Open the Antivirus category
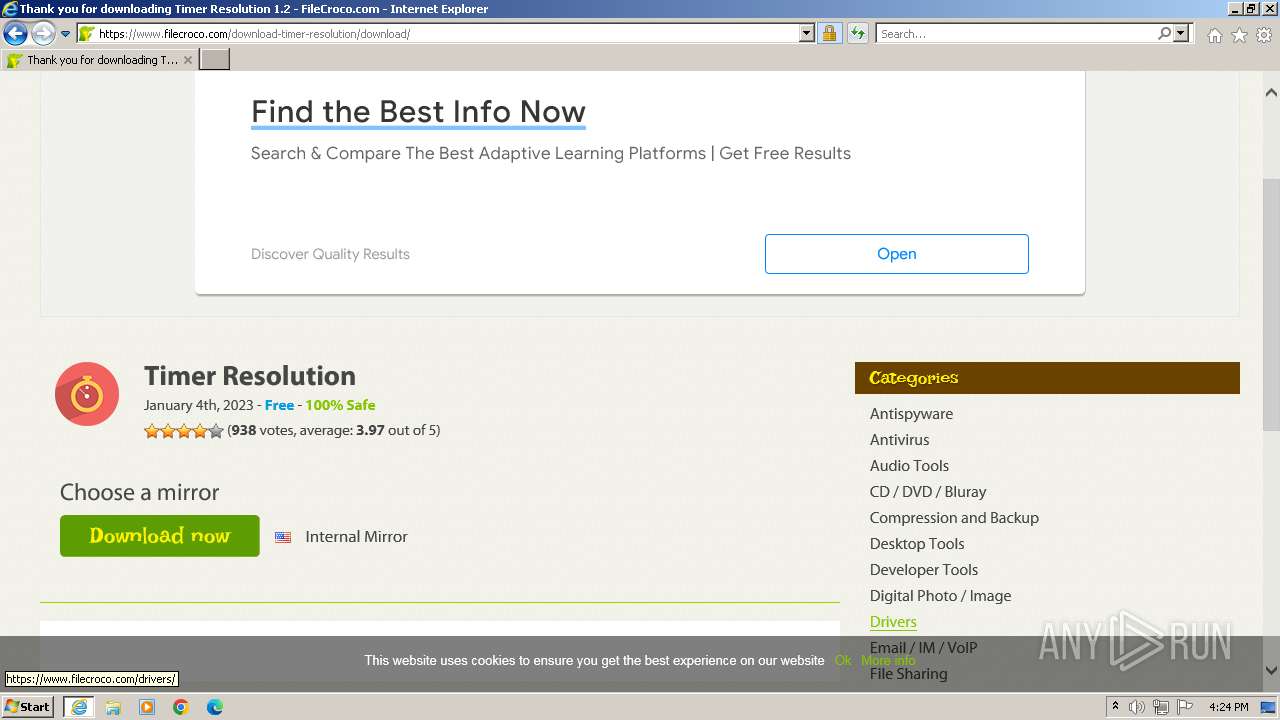Screen dimensions: 1280x720 [899, 440]
